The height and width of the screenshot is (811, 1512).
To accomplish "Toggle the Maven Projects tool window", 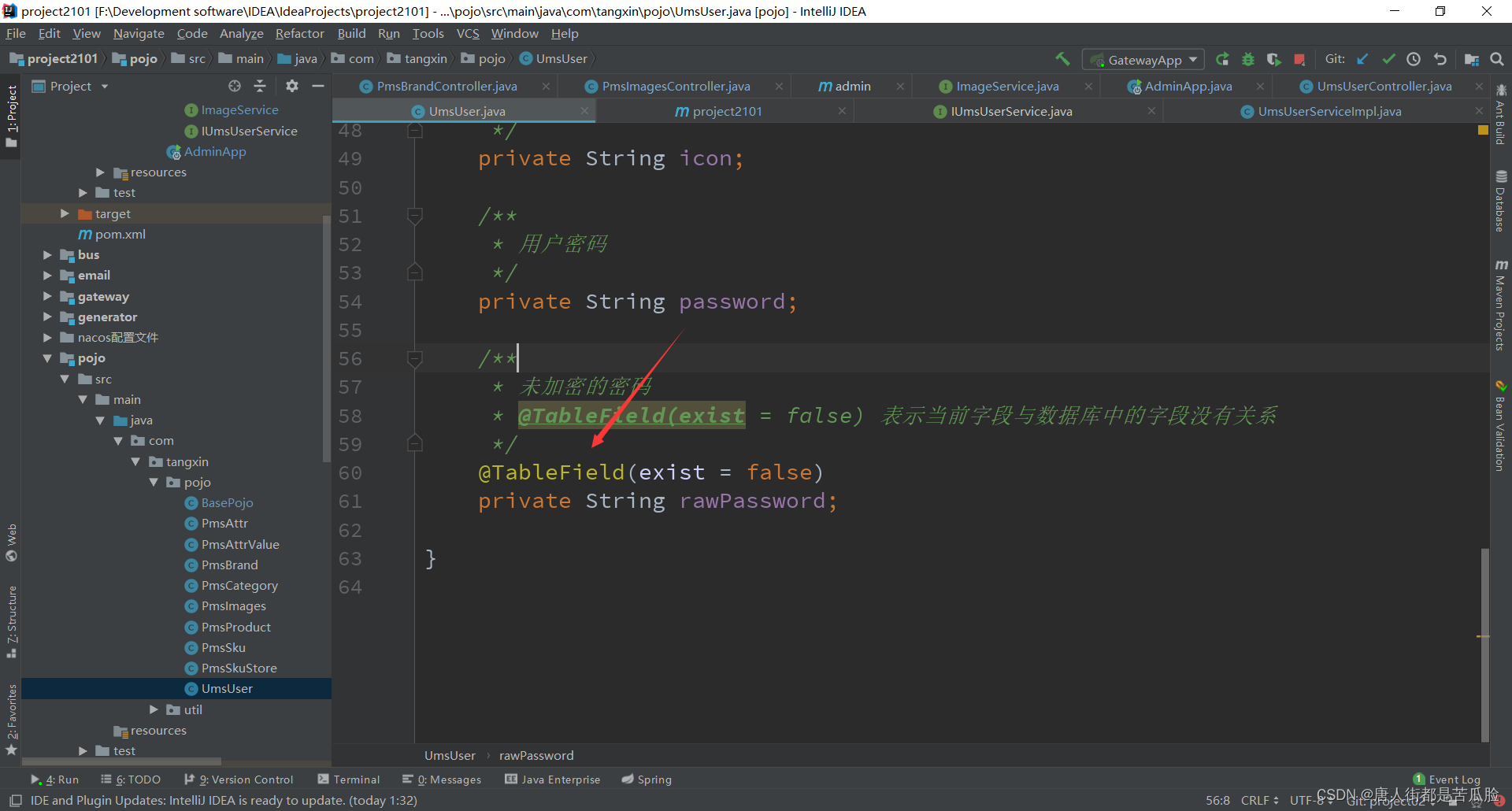I will [x=1501, y=306].
